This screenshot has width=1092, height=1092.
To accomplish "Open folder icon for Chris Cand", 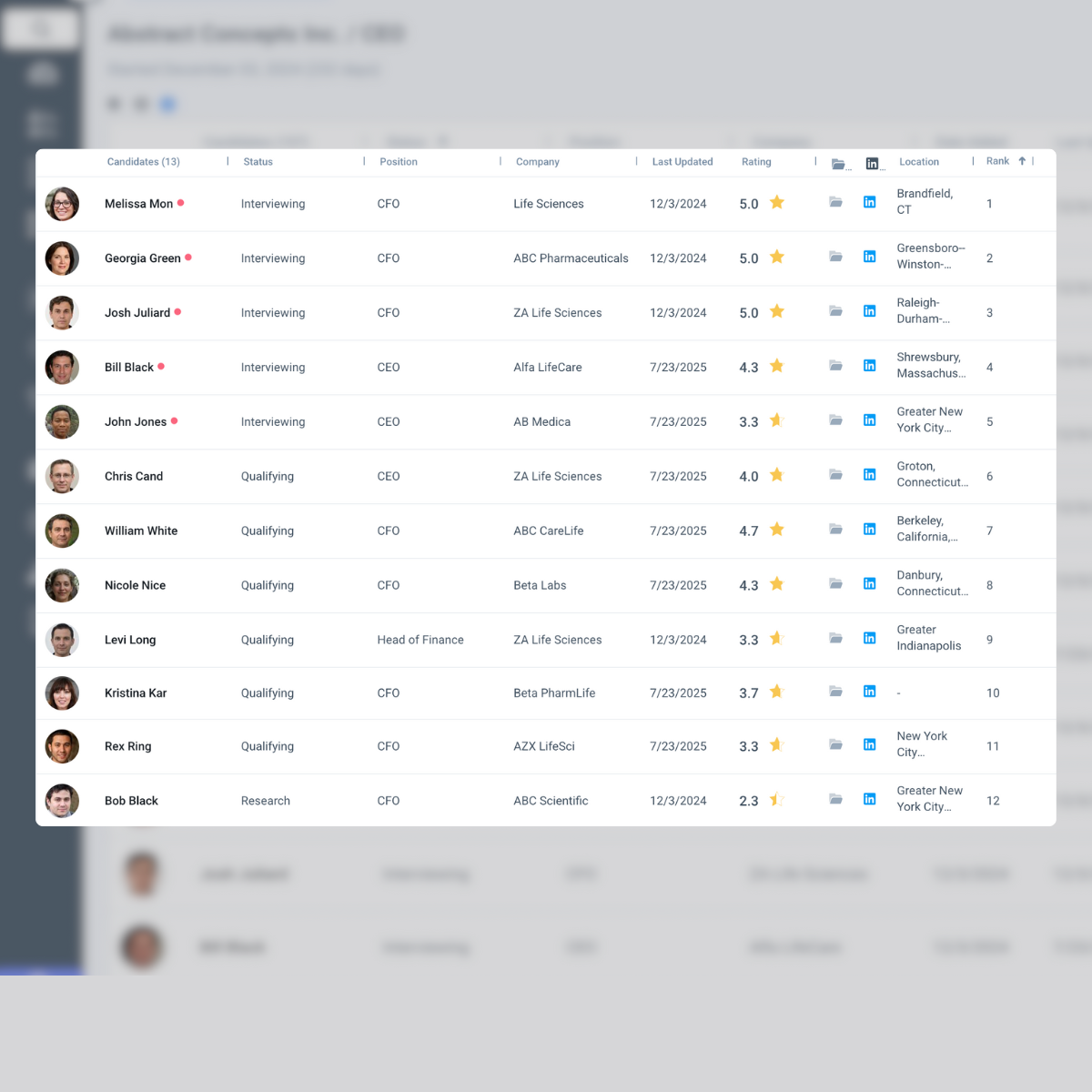I will pos(835,475).
